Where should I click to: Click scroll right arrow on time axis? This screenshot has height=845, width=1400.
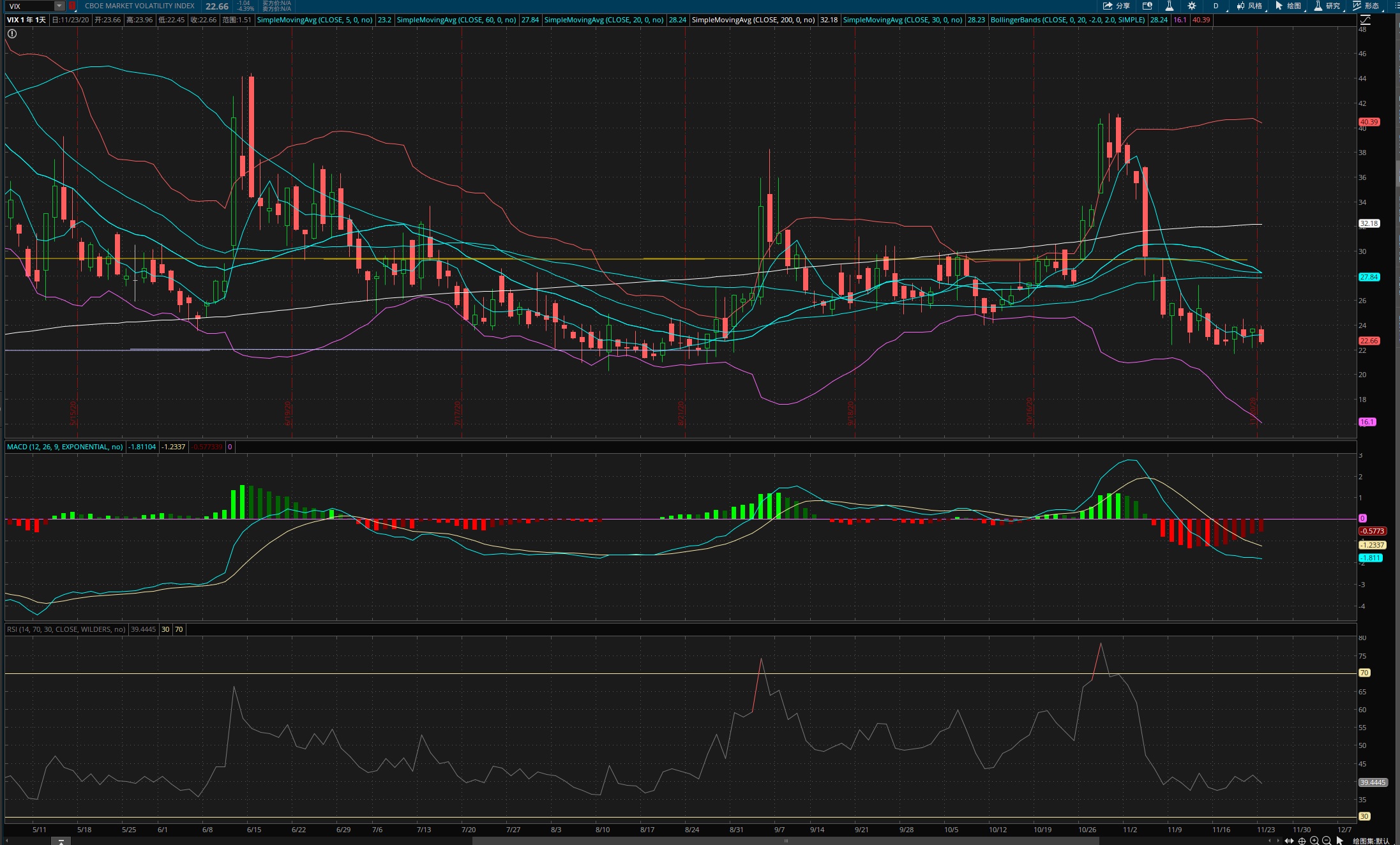pos(1277,841)
